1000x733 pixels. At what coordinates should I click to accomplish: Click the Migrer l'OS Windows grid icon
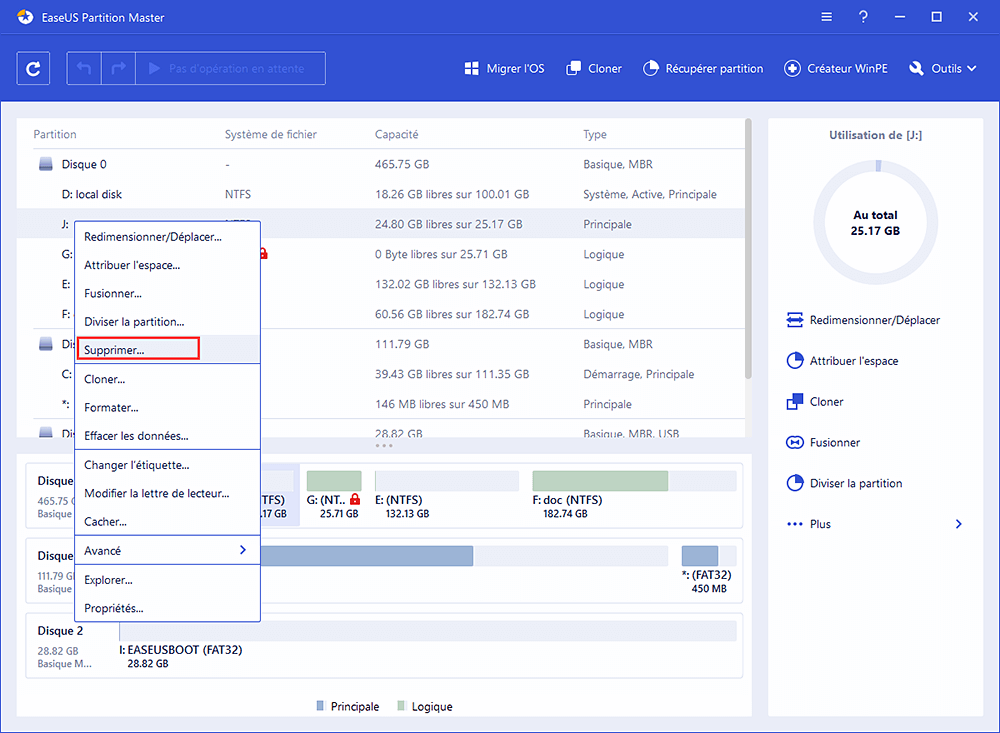472,68
